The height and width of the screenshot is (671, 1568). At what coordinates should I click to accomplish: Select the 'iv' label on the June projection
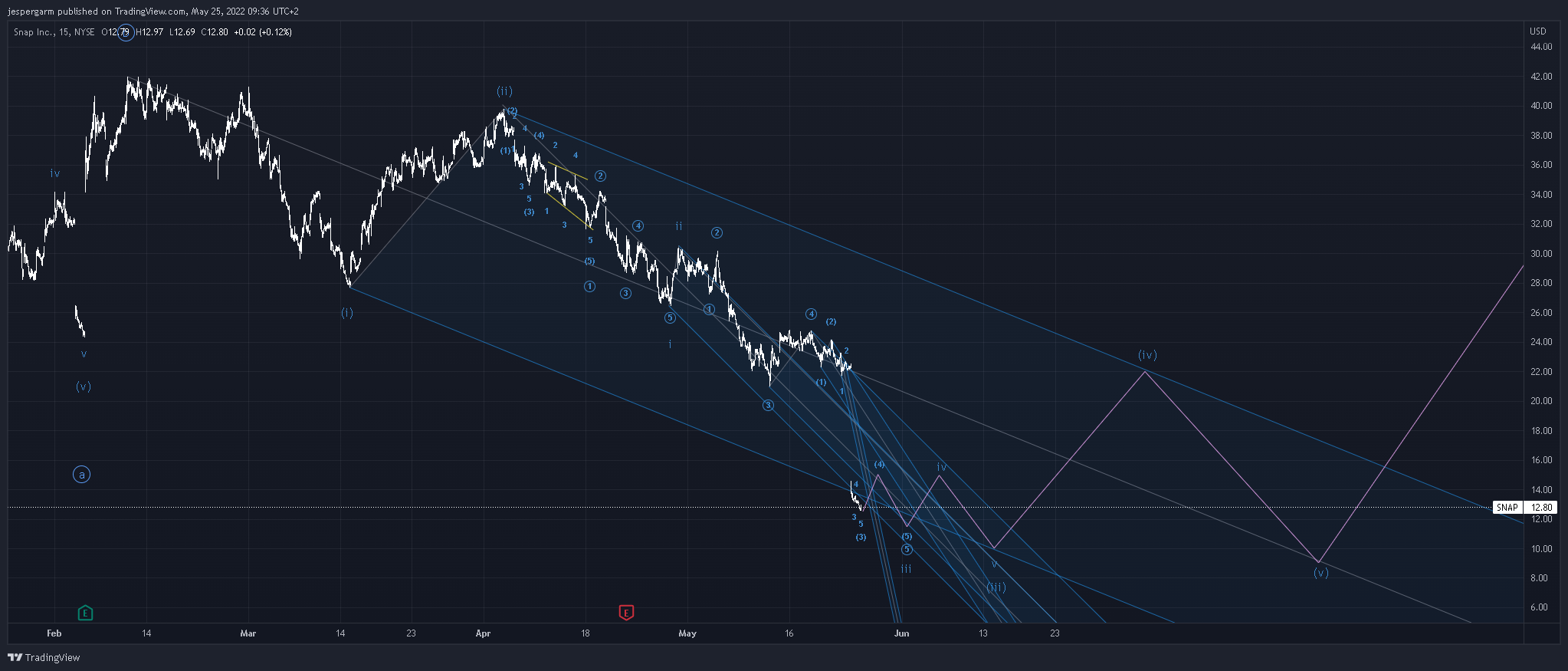[941, 467]
